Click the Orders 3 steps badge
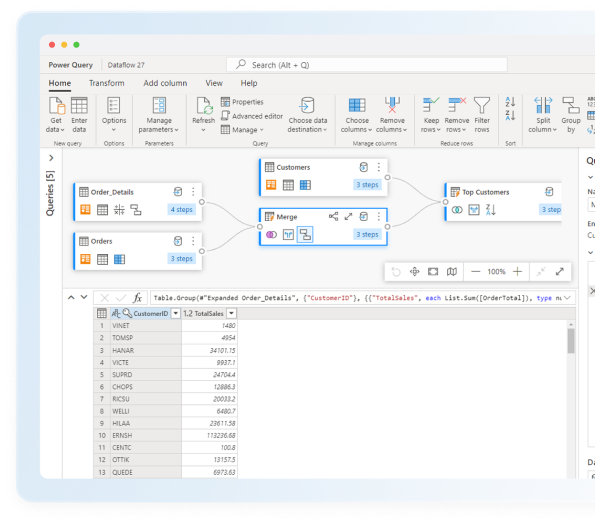Viewport: 595px width, 524px height. [181, 258]
